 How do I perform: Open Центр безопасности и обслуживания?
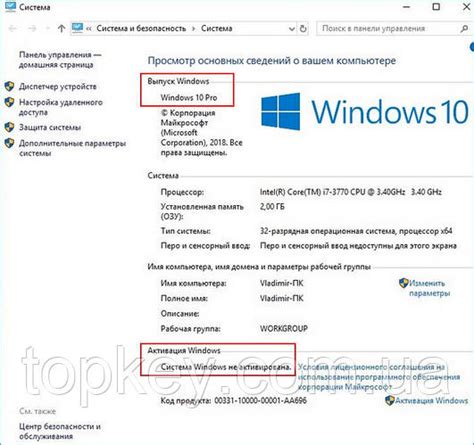coord(60,431)
